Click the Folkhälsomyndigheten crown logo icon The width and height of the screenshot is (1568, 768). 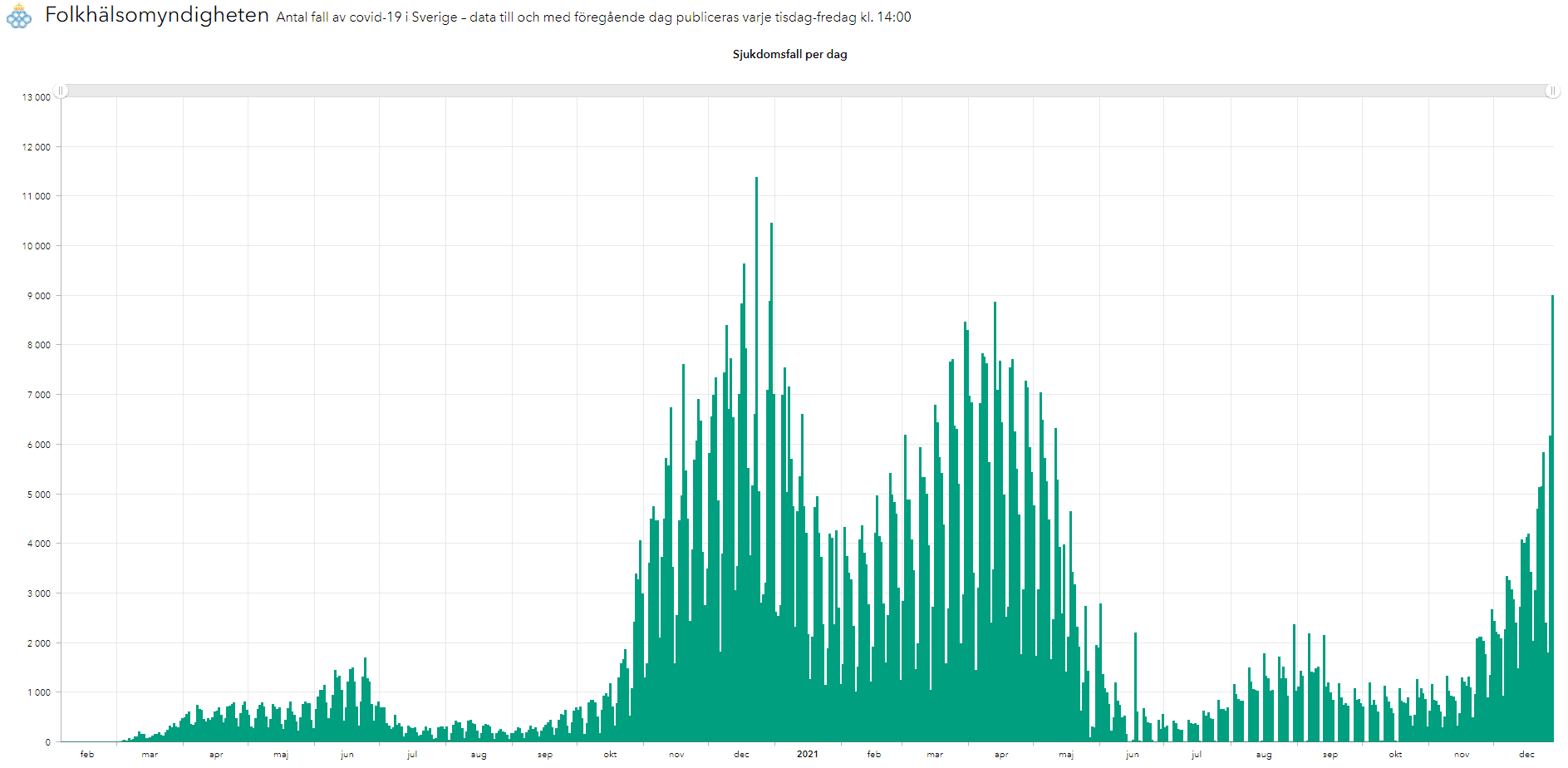tap(18, 16)
